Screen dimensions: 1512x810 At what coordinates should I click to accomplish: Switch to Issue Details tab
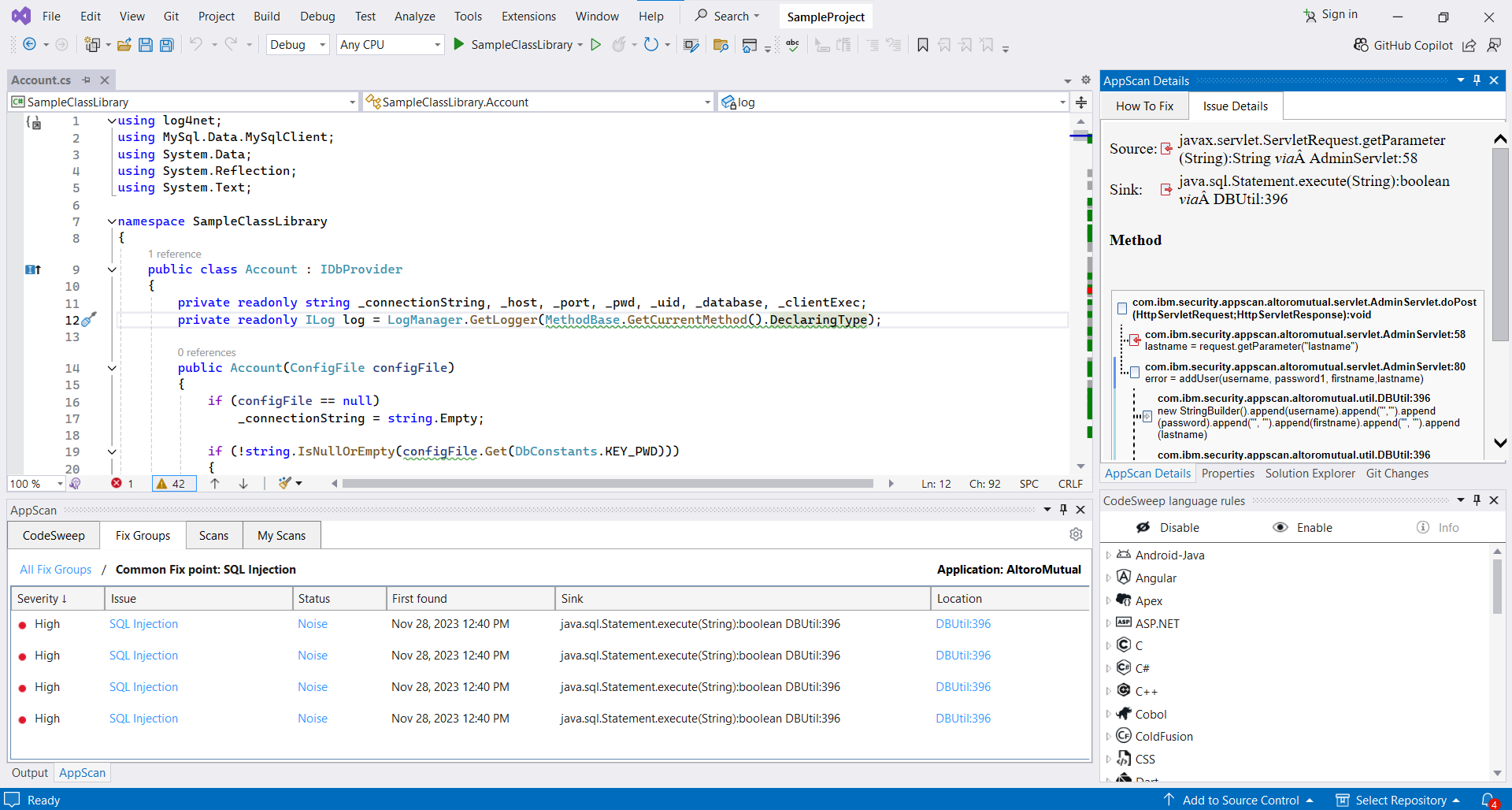(x=1235, y=106)
